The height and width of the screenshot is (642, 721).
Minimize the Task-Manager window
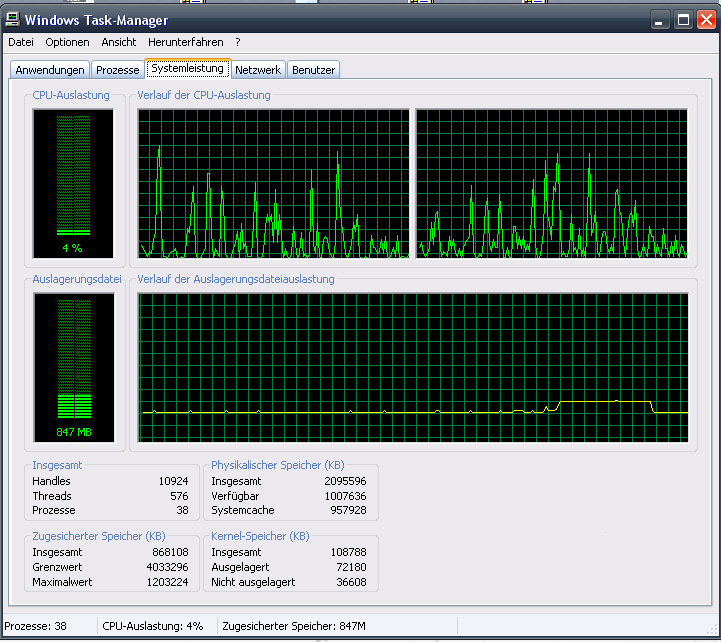point(659,20)
